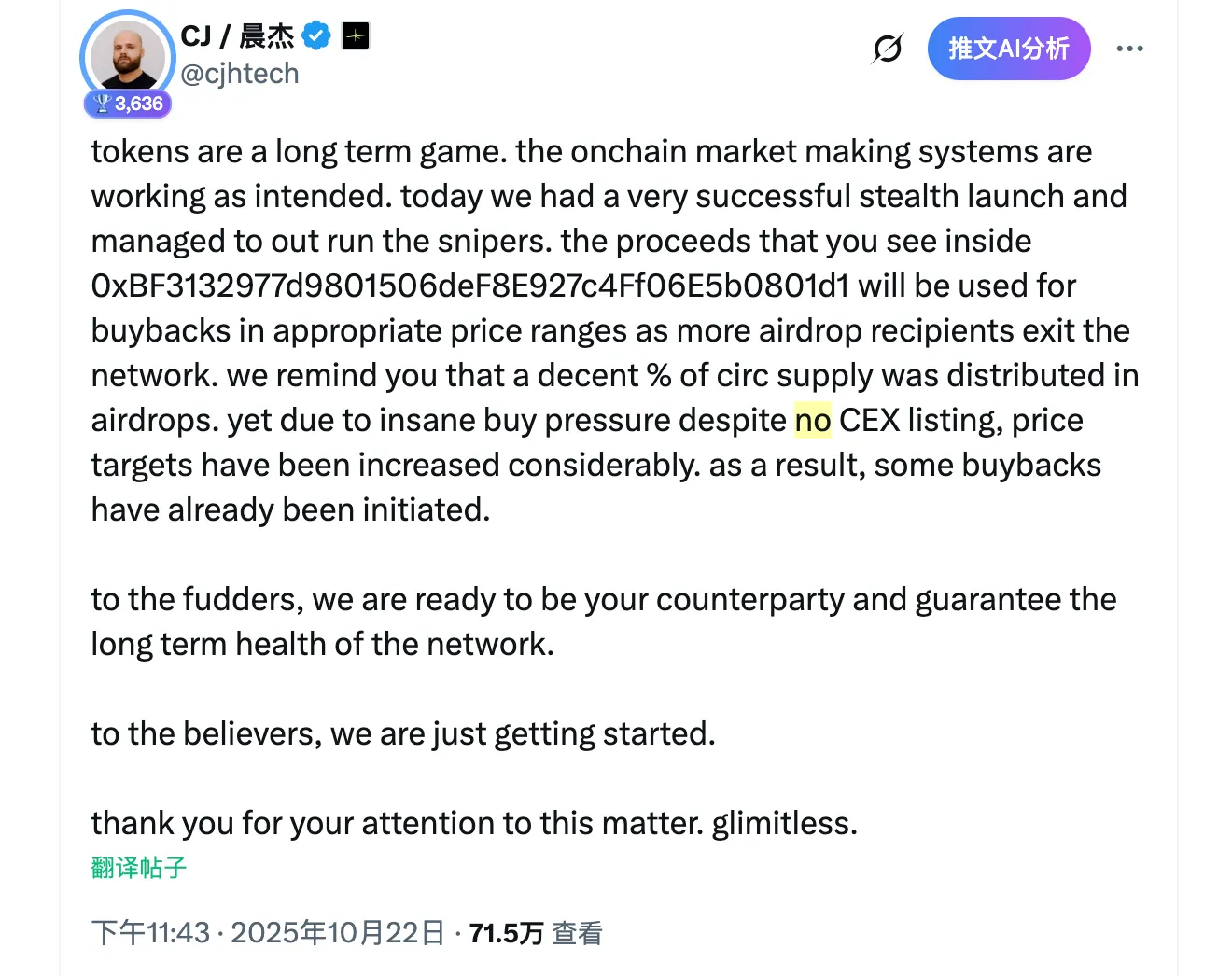Open the three-dot more options menu

(1129, 49)
